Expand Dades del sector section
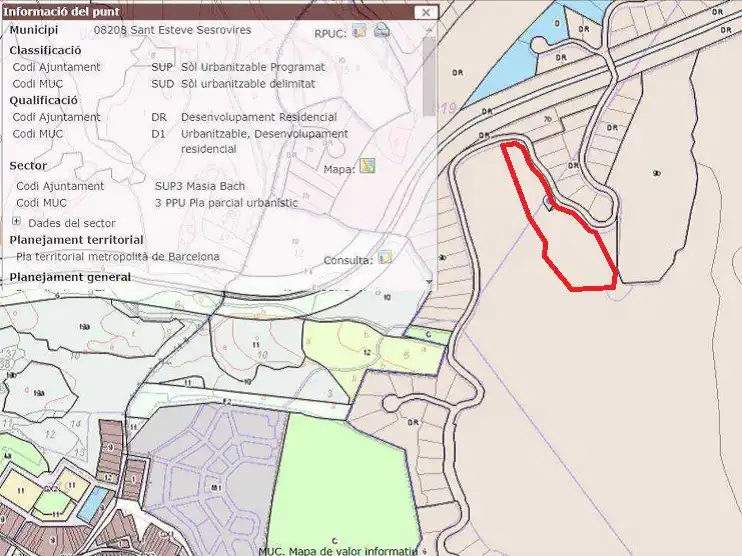Screen dimensions: 742x556 pyautogui.click(x=17, y=221)
